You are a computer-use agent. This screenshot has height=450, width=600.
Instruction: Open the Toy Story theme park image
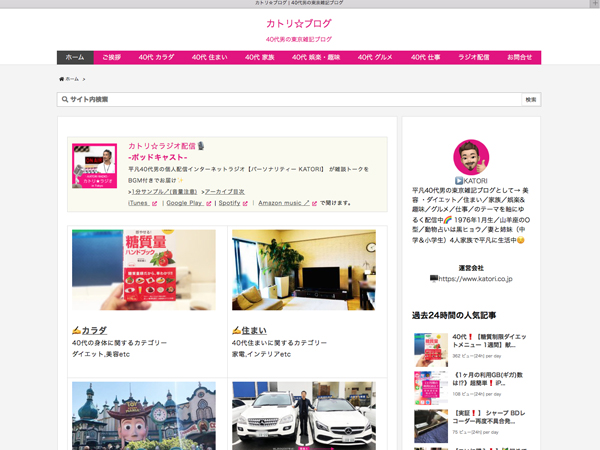(144, 416)
